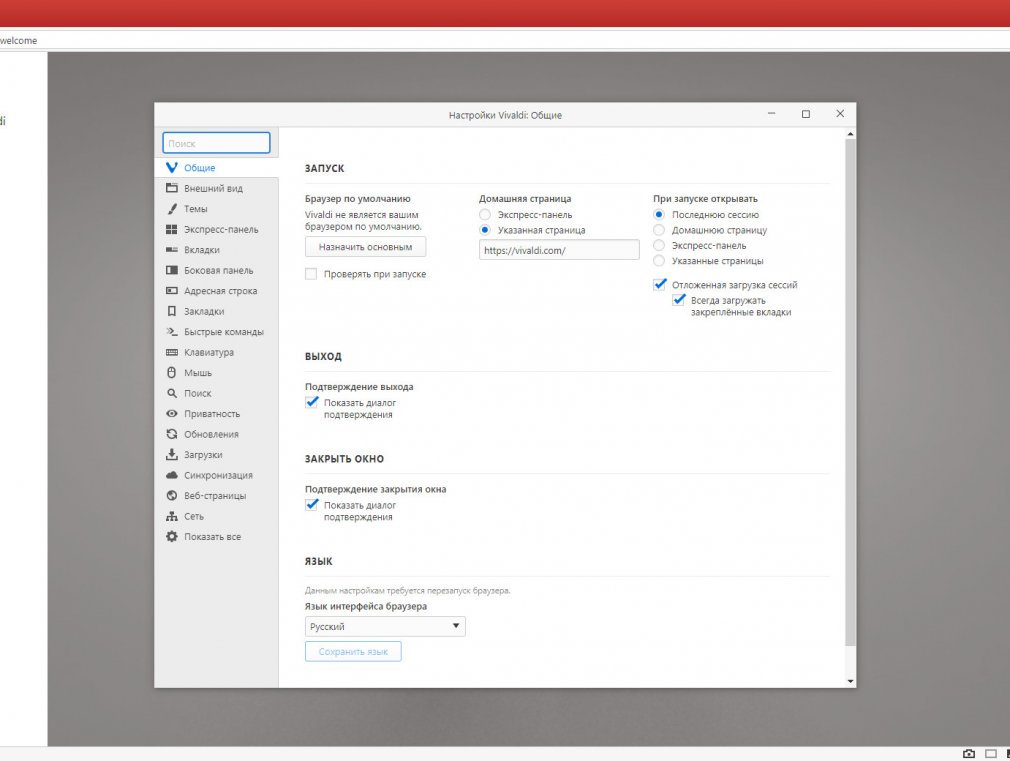Enable the Проверять при запуске checkbox
This screenshot has height=761, width=1010.
pos(311,274)
